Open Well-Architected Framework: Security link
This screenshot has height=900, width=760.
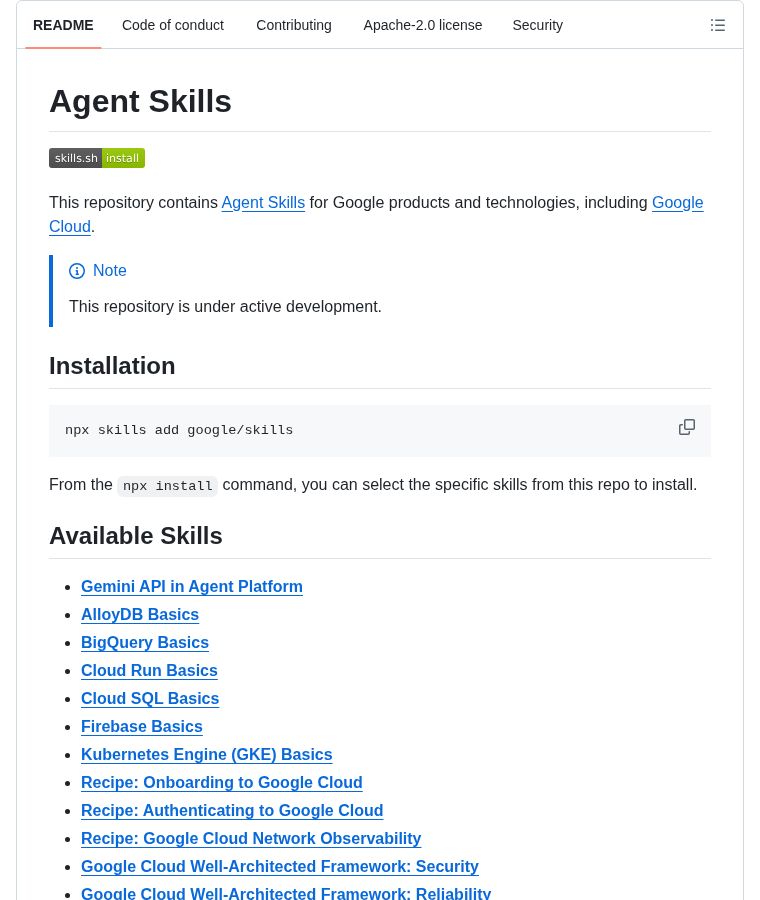pyautogui.click(x=280, y=867)
